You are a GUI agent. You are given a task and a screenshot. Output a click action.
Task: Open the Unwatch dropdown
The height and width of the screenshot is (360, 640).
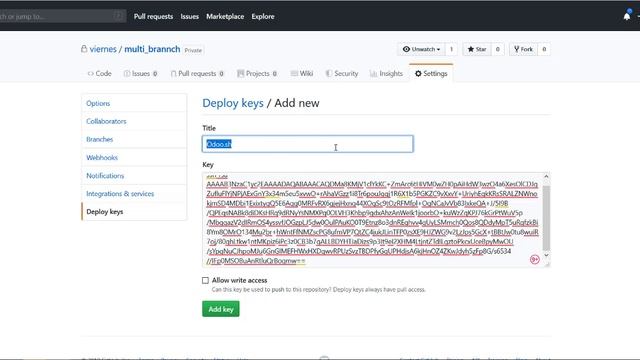tap(421, 49)
